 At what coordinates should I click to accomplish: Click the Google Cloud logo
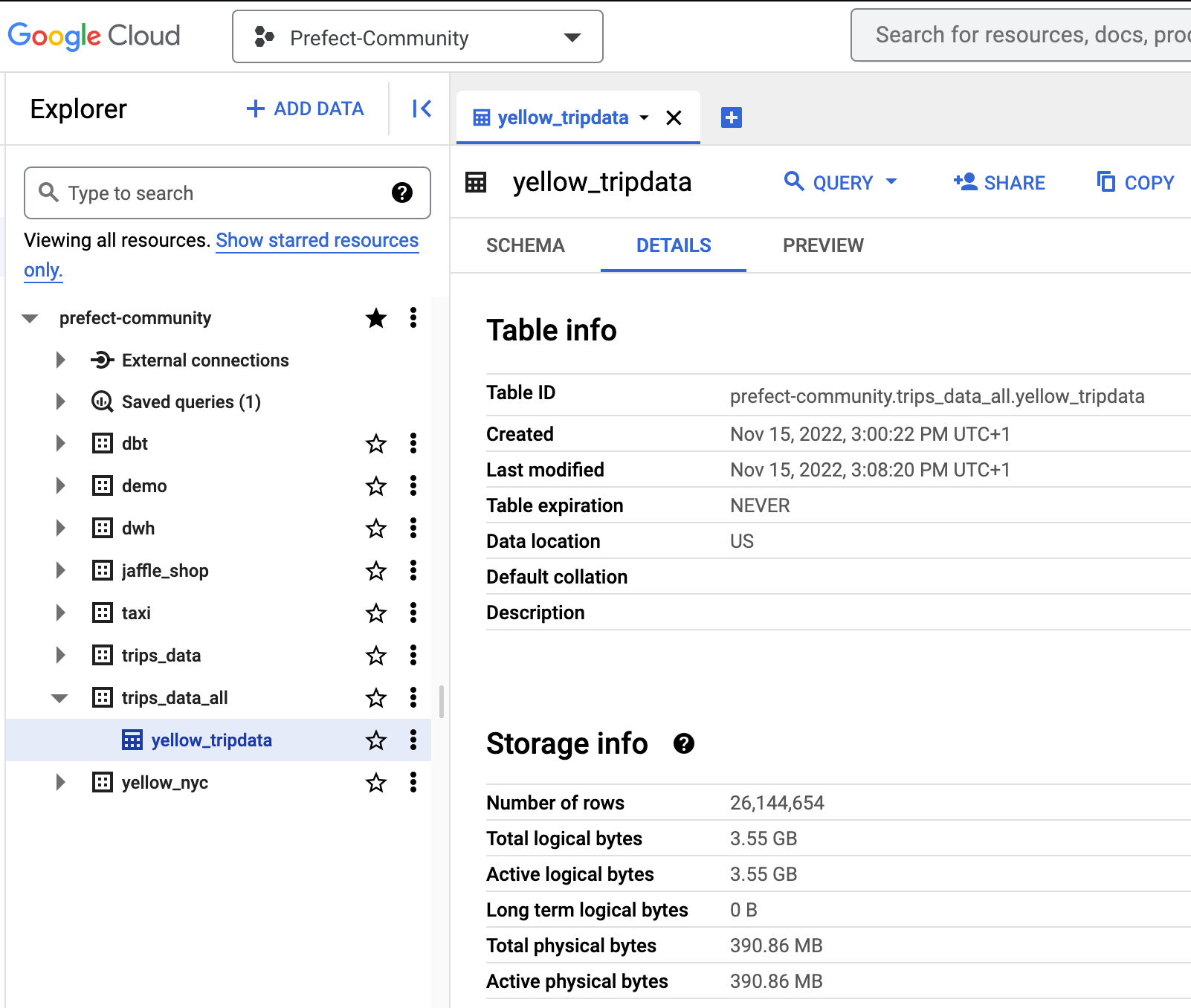94,36
